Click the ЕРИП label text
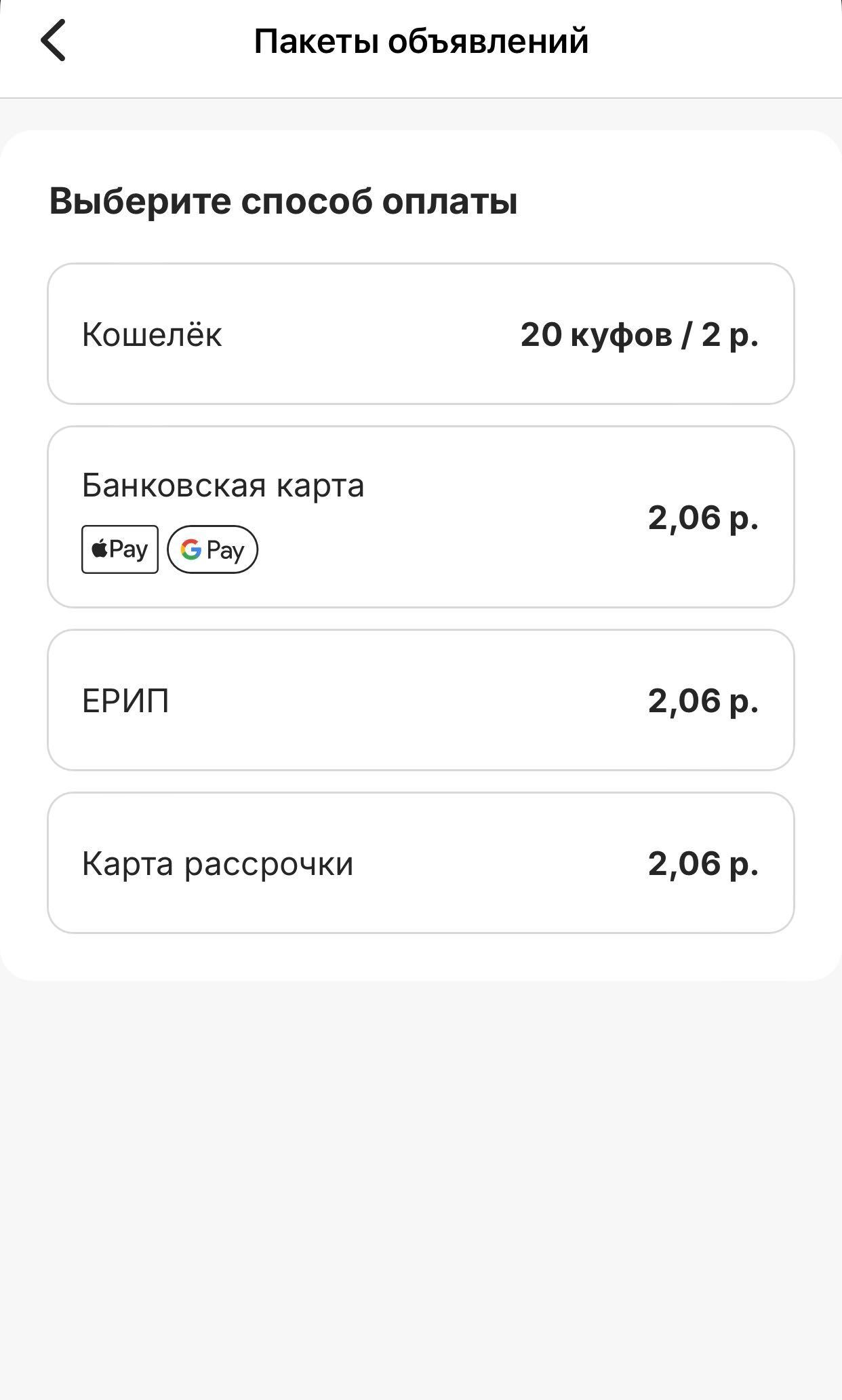The width and height of the screenshot is (842, 1400). 125,701
